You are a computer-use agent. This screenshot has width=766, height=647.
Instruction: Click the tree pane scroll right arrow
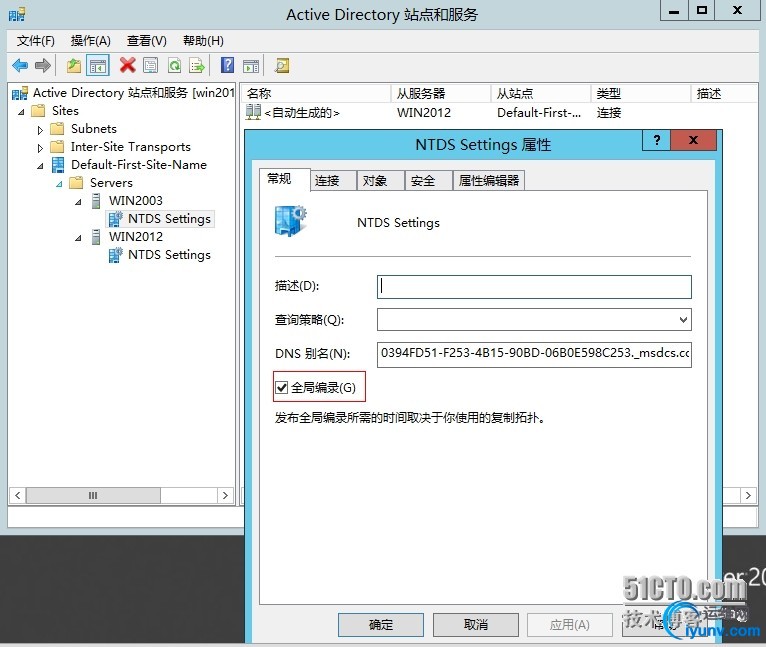click(225, 496)
